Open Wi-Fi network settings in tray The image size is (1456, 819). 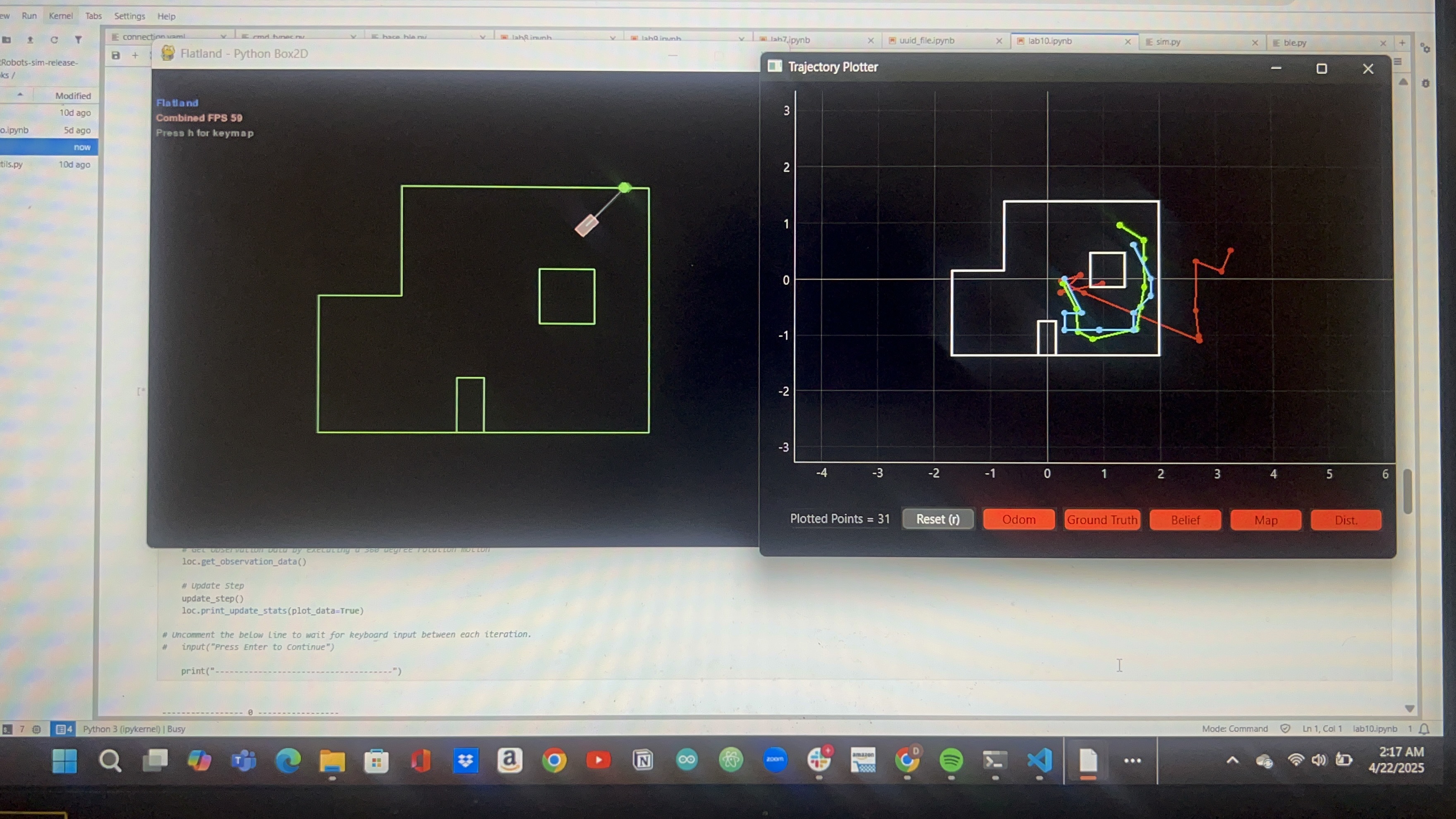pos(1296,760)
